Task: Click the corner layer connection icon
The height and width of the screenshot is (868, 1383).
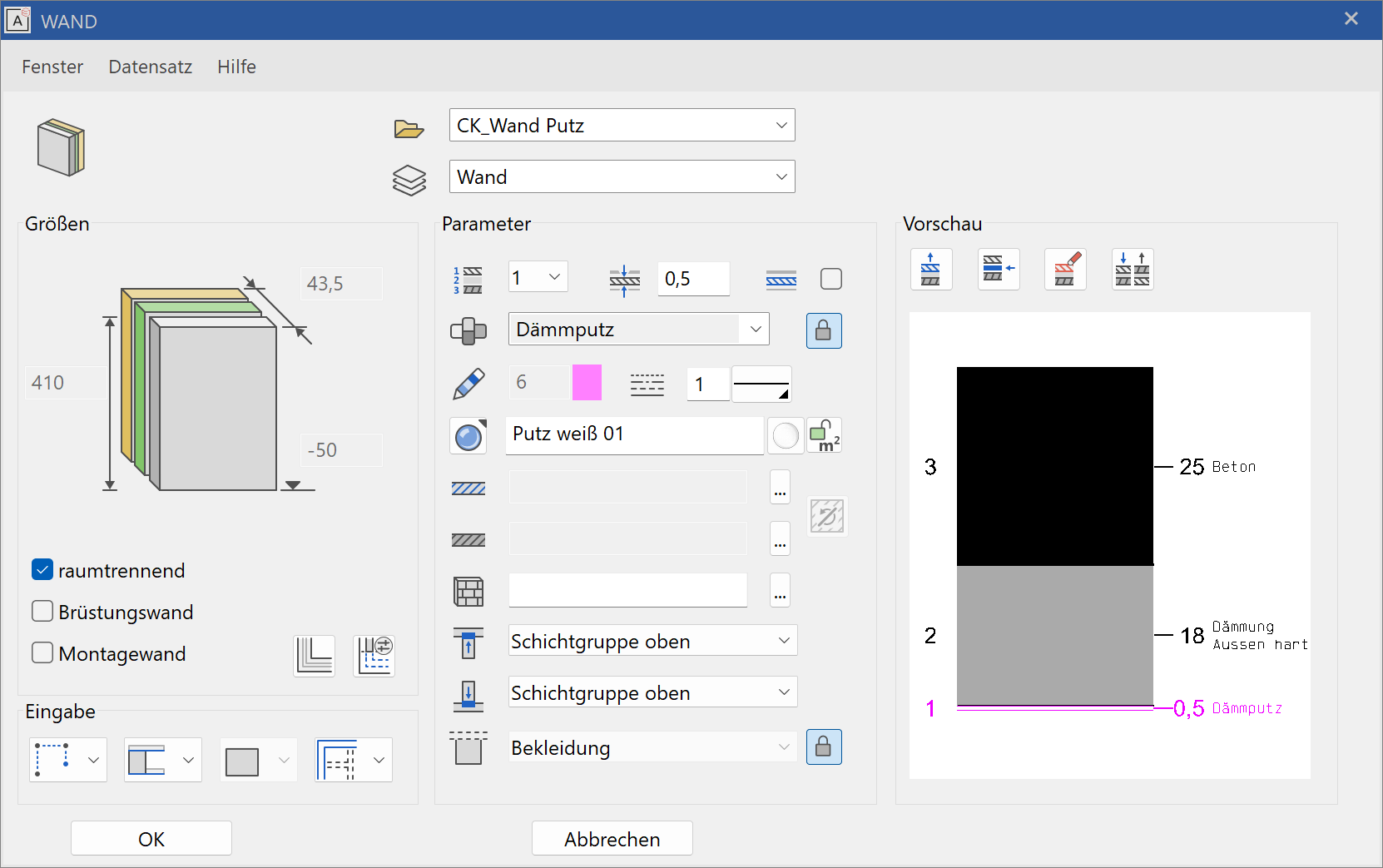Action: click(315, 656)
